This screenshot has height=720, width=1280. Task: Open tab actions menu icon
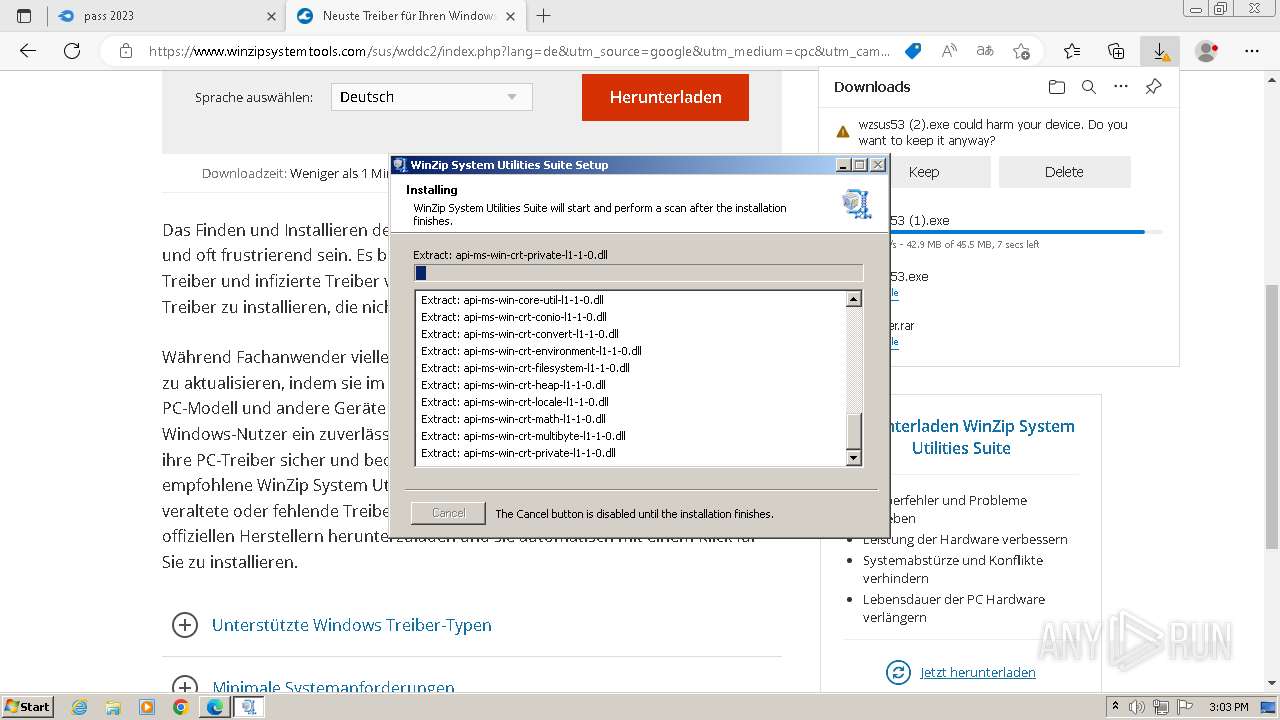point(24,16)
